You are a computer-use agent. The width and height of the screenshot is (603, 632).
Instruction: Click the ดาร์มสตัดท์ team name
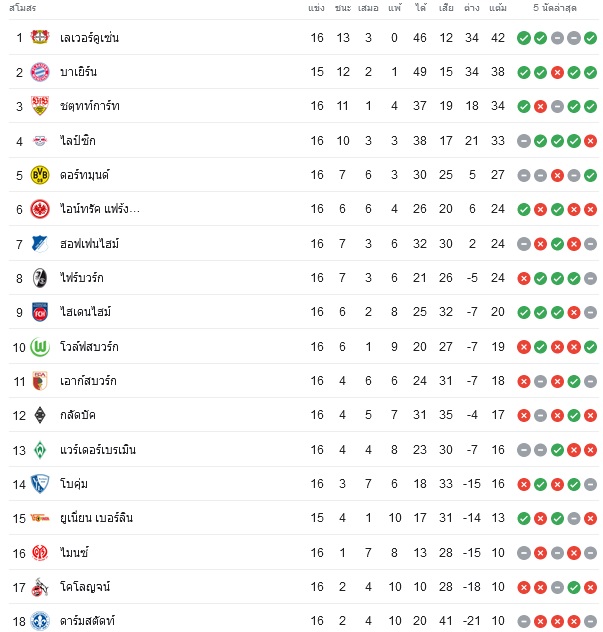pos(87,621)
